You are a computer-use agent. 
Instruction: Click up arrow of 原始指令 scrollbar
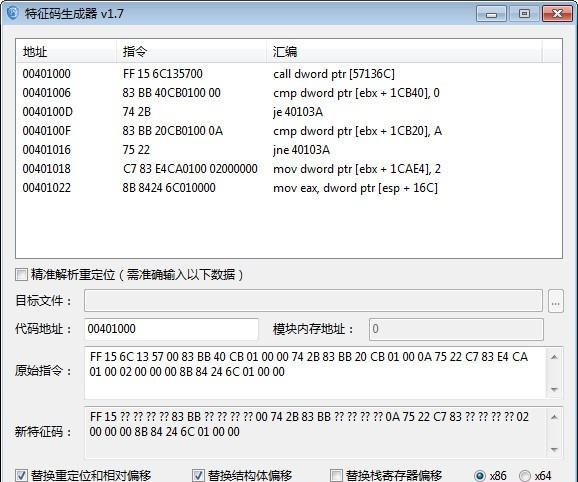(x=554, y=357)
